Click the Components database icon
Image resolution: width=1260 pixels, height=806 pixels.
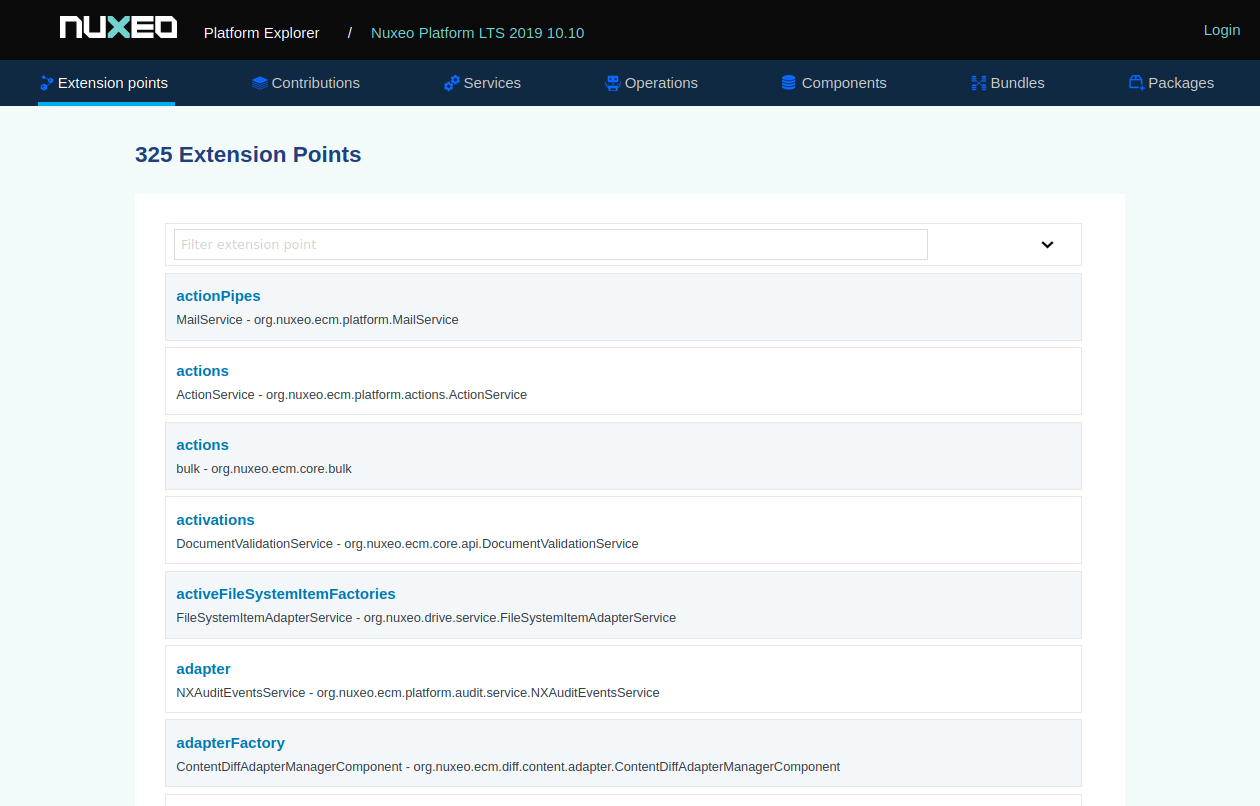[789, 83]
